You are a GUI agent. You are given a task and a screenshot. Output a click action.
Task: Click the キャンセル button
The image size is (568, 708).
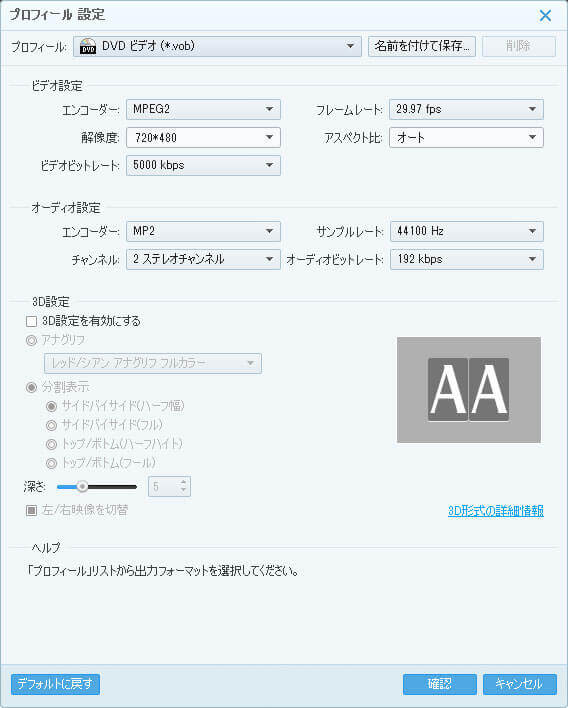click(x=520, y=684)
